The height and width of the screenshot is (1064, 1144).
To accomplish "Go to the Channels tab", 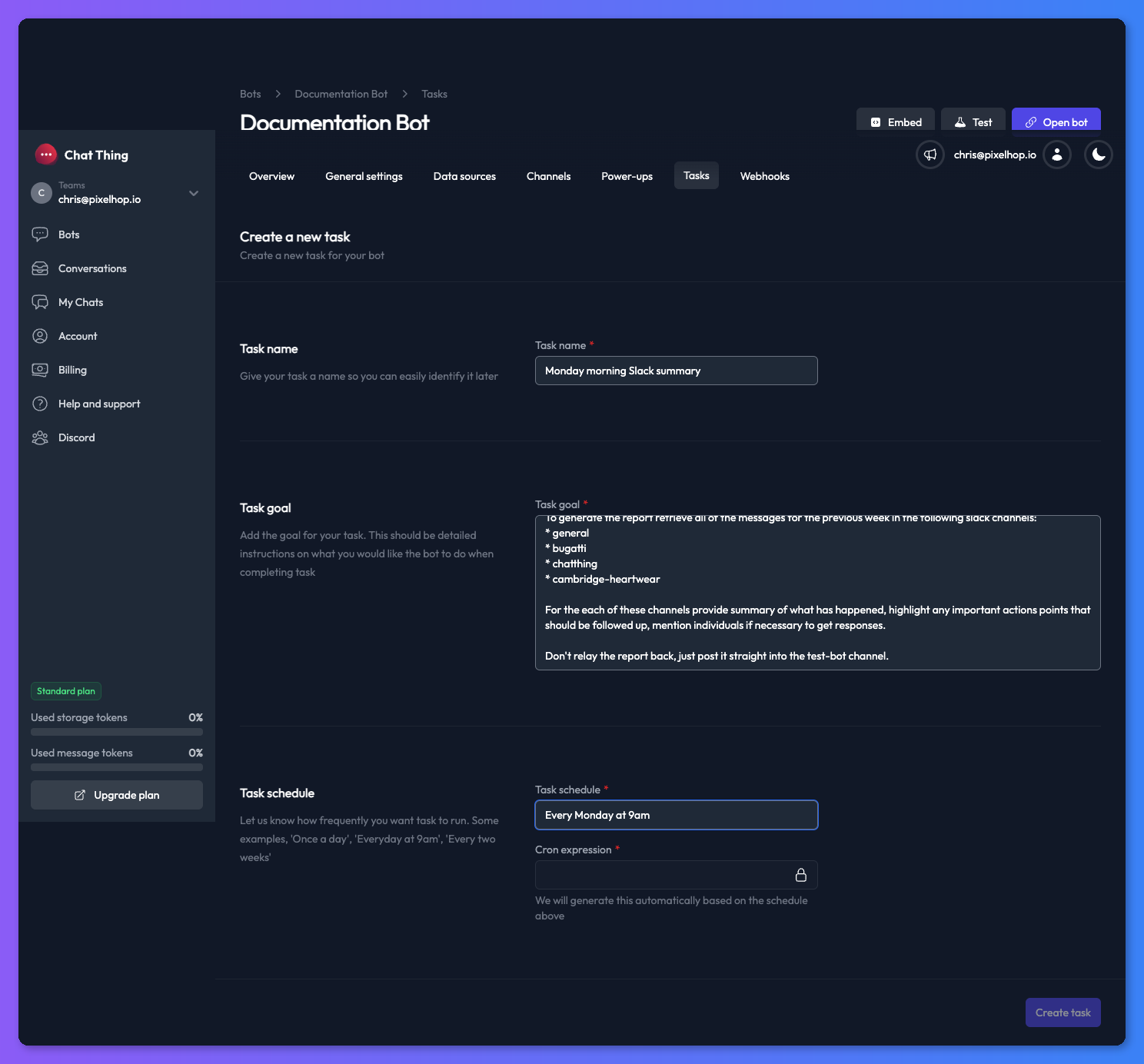I will point(548,176).
